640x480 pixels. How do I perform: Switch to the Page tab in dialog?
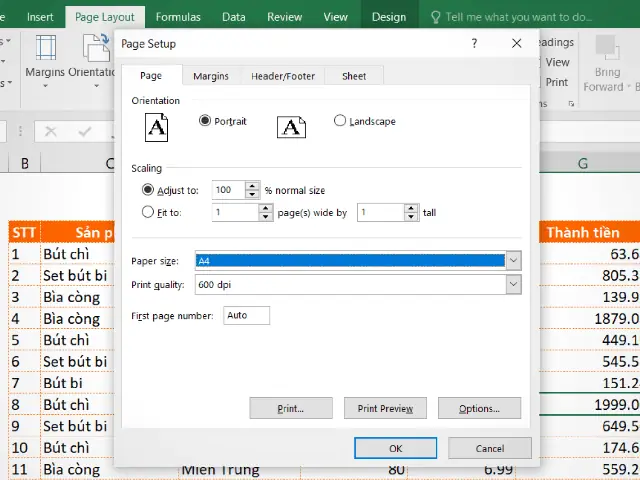[x=151, y=76]
